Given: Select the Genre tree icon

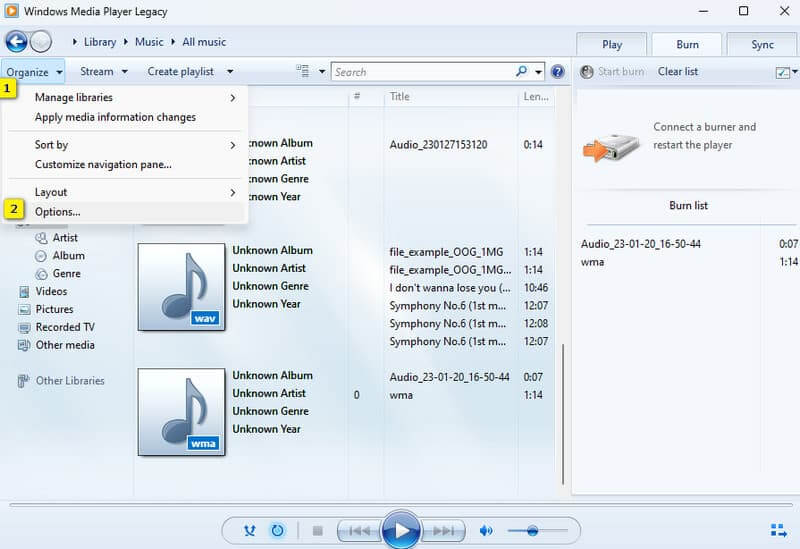Looking at the screenshot, I should pos(41,274).
